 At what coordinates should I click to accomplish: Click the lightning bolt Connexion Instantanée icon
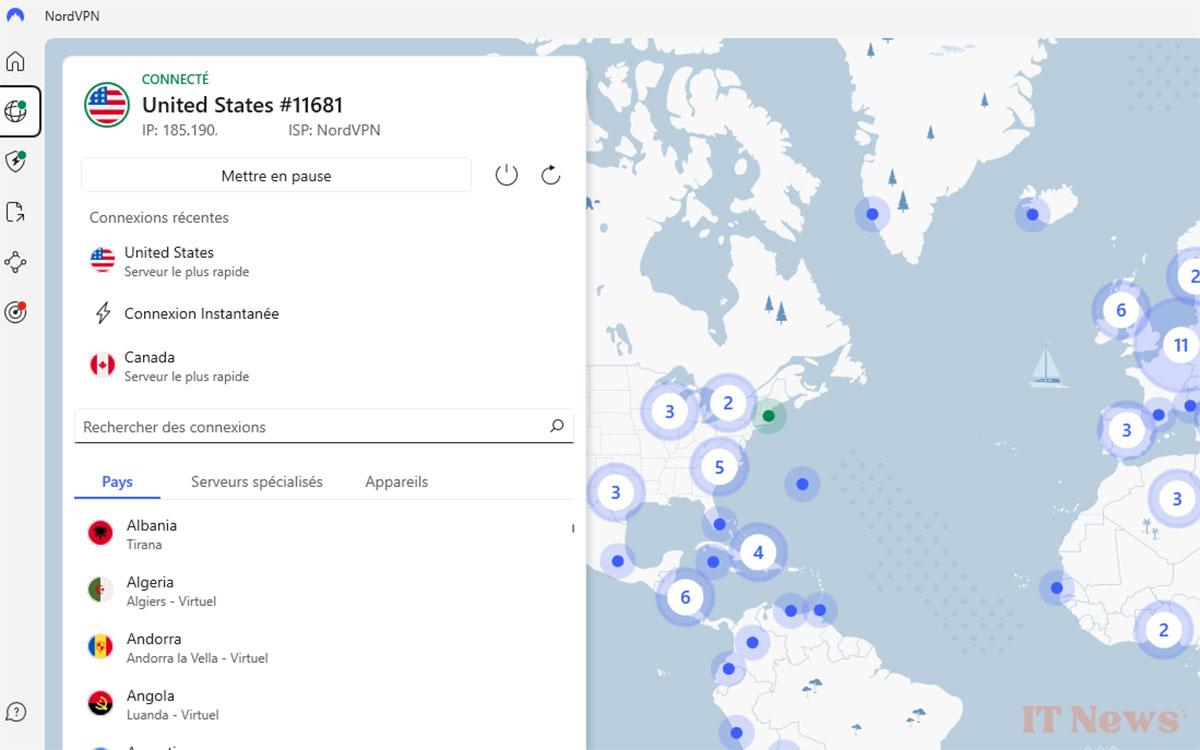point(102,313)
